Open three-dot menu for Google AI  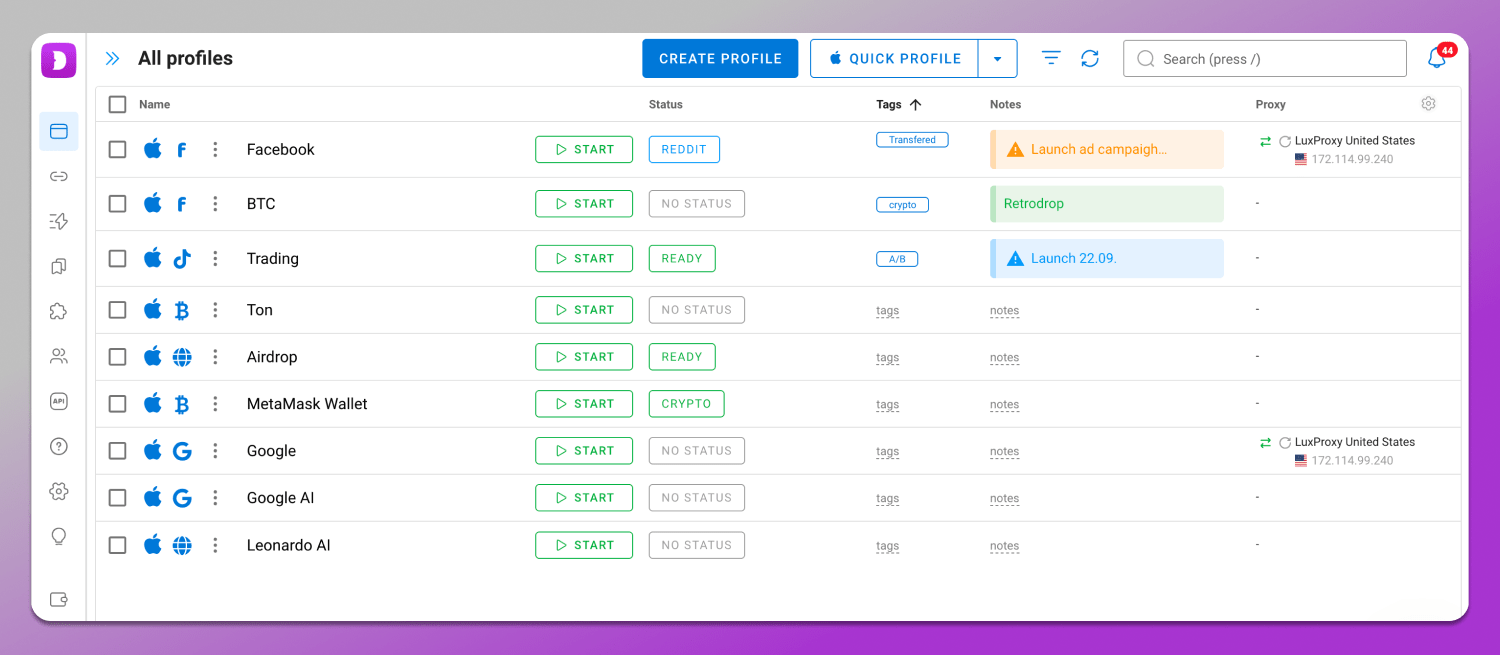215,498
